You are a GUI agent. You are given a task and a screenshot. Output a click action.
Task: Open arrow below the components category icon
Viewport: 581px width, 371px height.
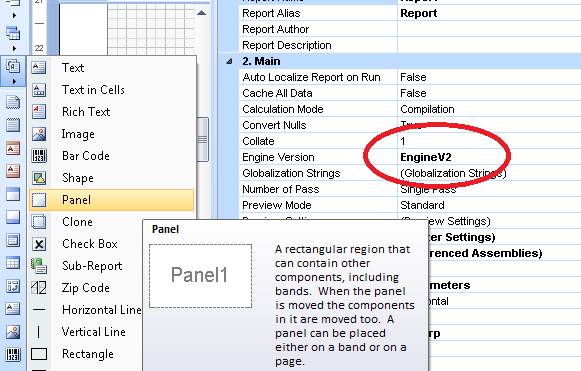pos(14,81)
